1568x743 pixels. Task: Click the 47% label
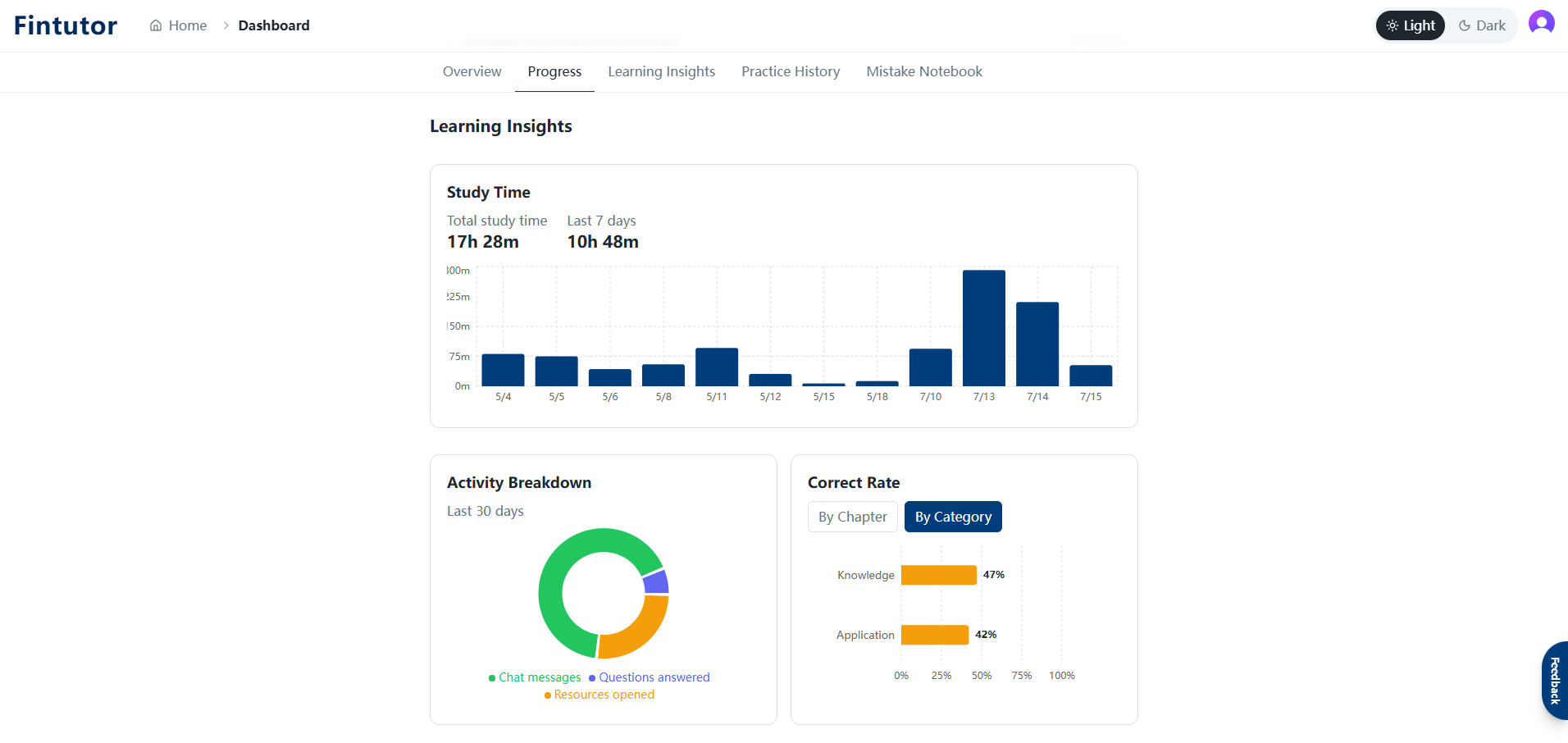coord(994,575)
